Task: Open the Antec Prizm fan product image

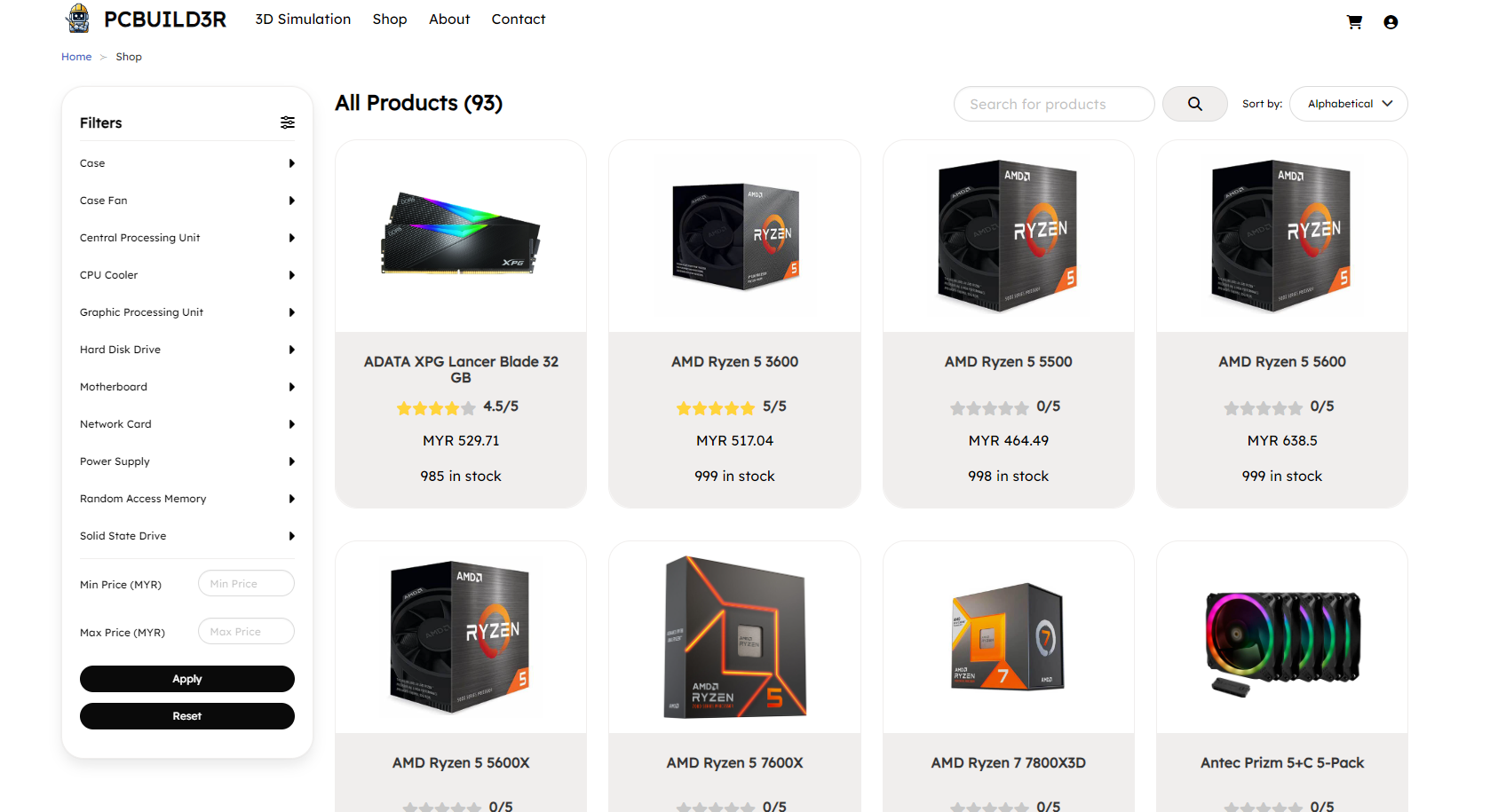Action: (1282, 639)
